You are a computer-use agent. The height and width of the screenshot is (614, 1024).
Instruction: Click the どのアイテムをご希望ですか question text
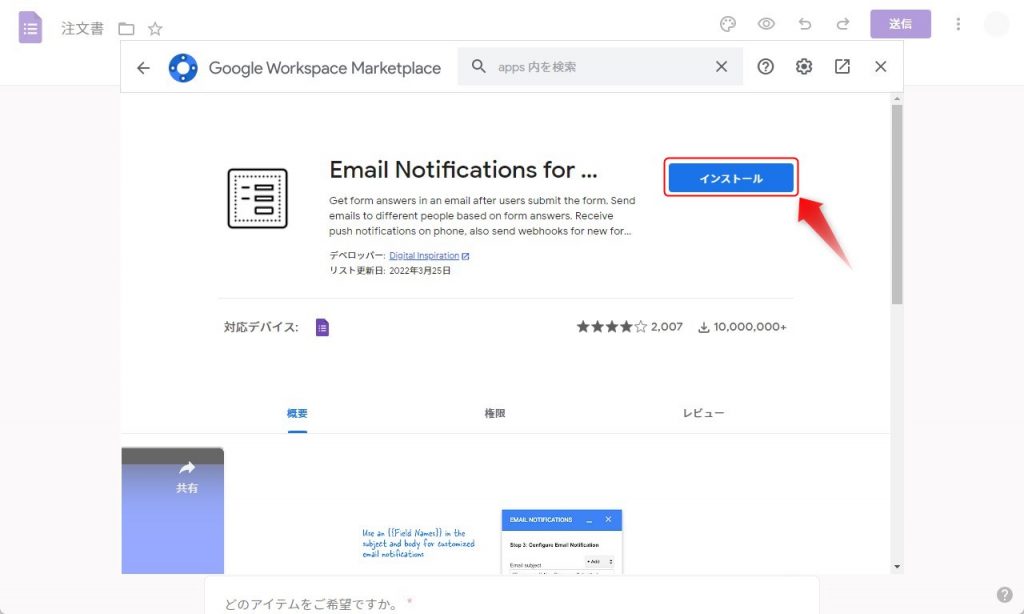pyautogui.click(x=311, y=604)
